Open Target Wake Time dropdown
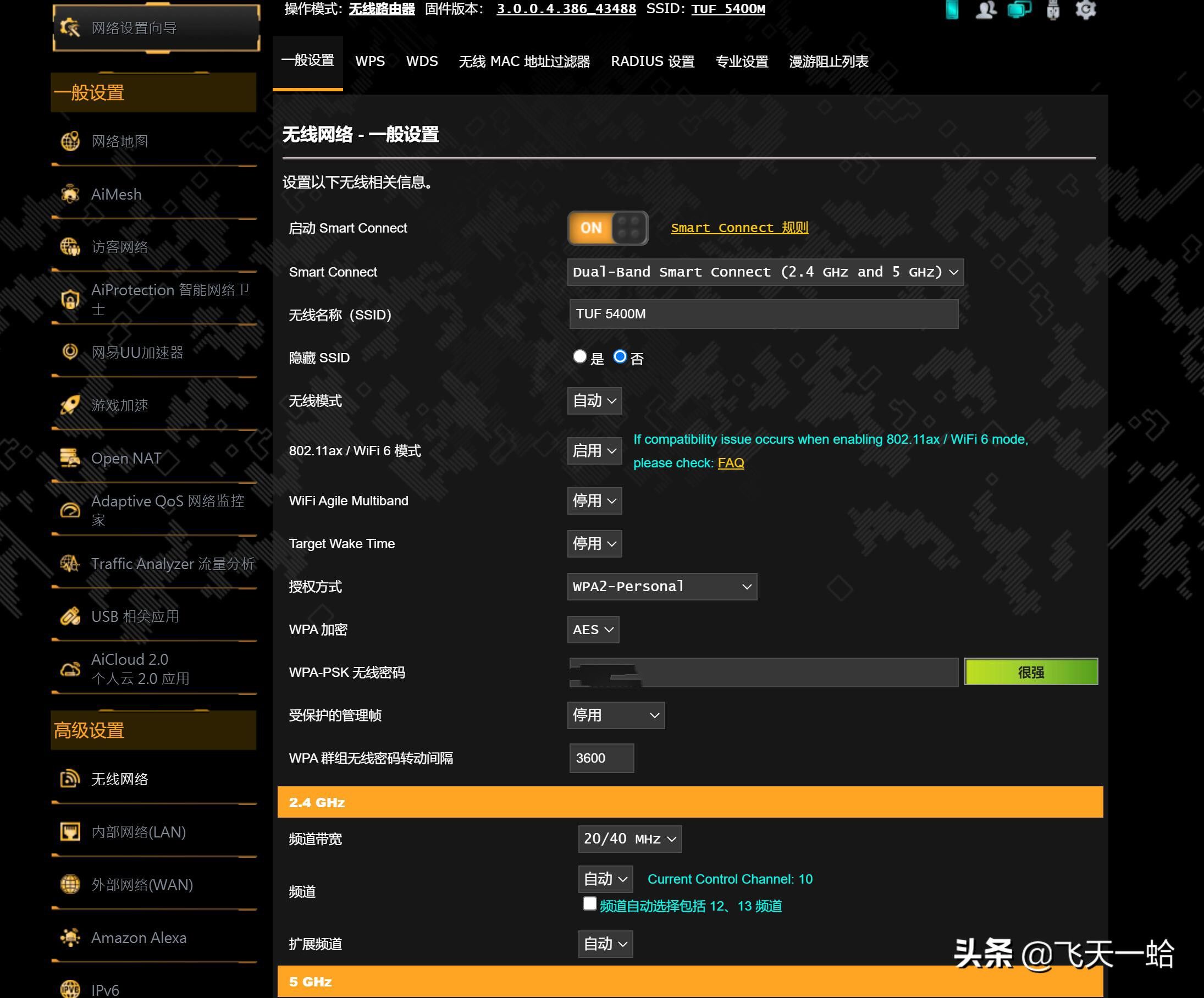 594,543
